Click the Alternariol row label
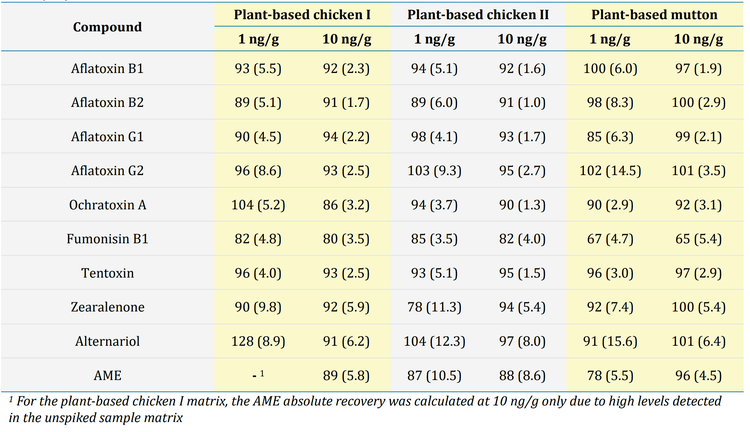This screenshot has height=432, width=750. 107,341
